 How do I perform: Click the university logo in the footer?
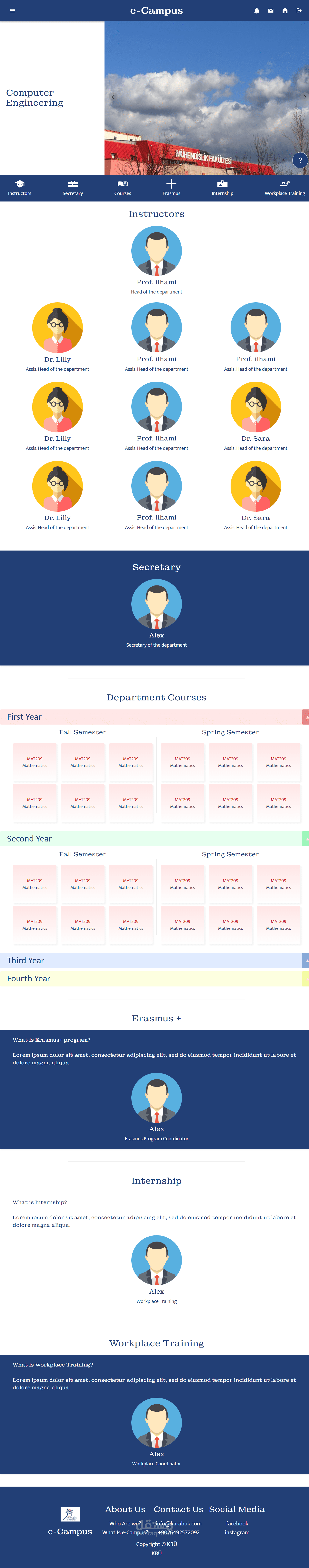[x=70, y=1514]
